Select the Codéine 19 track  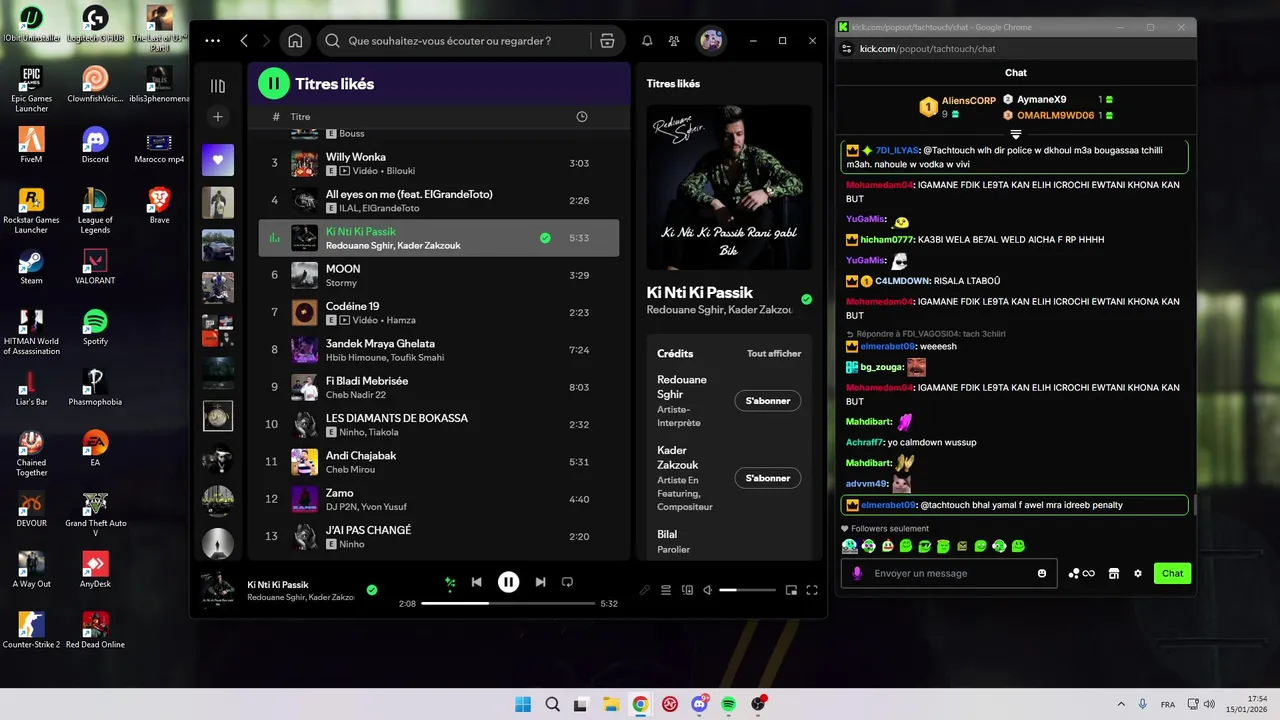pyautogui.click(x=439, y=313)
